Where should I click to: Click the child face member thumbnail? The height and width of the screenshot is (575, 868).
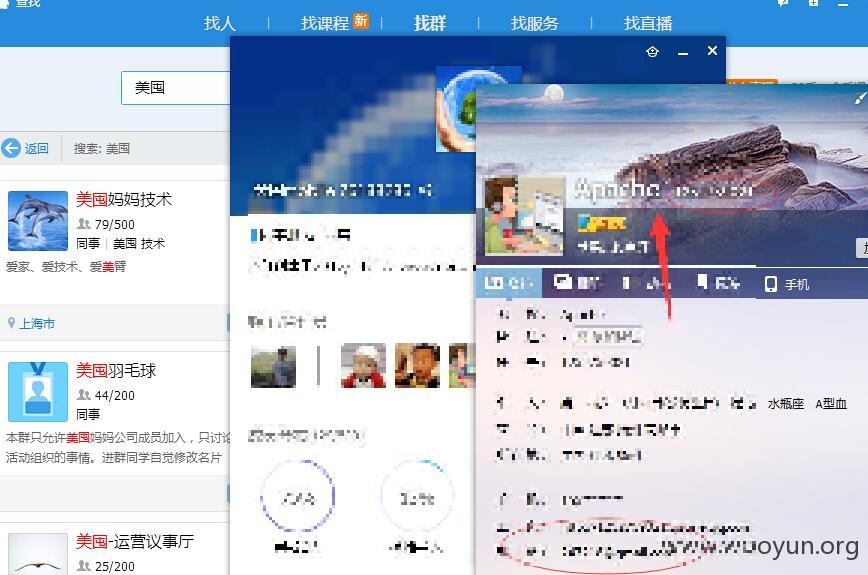[417, 365]
